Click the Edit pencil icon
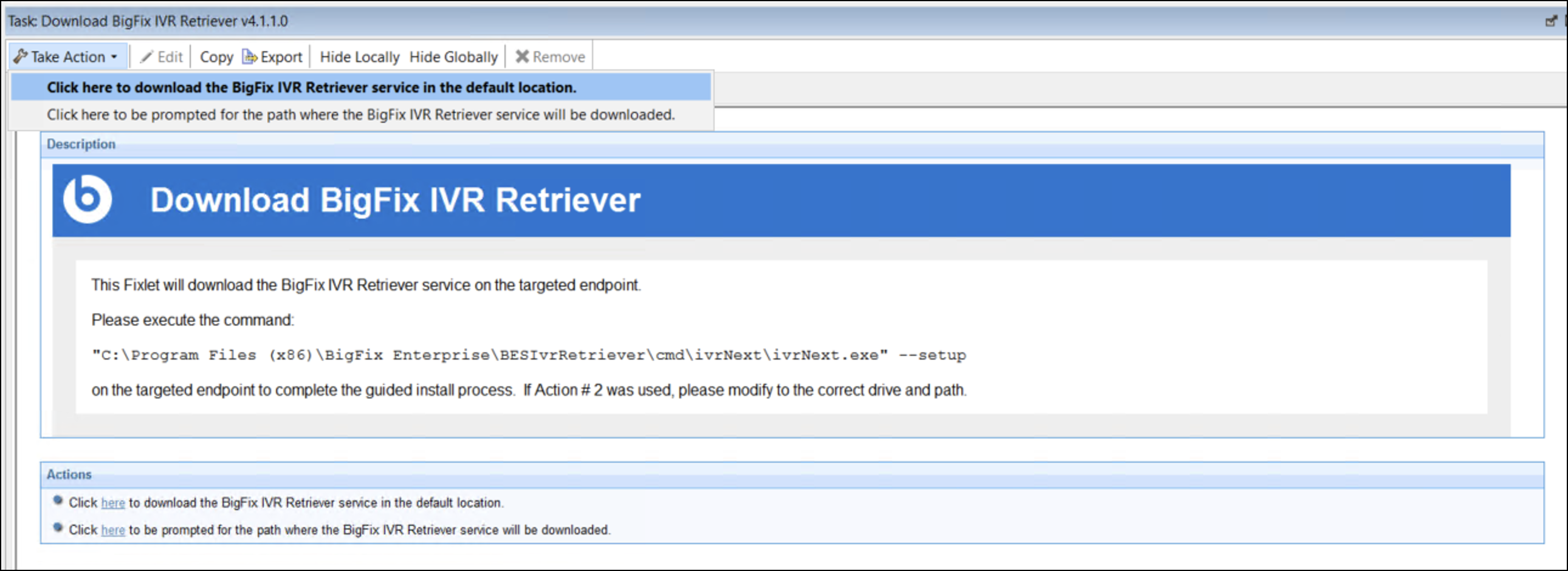Image resolution: width=1568 pixels, height=571 pixels. (x=146, y=56)
